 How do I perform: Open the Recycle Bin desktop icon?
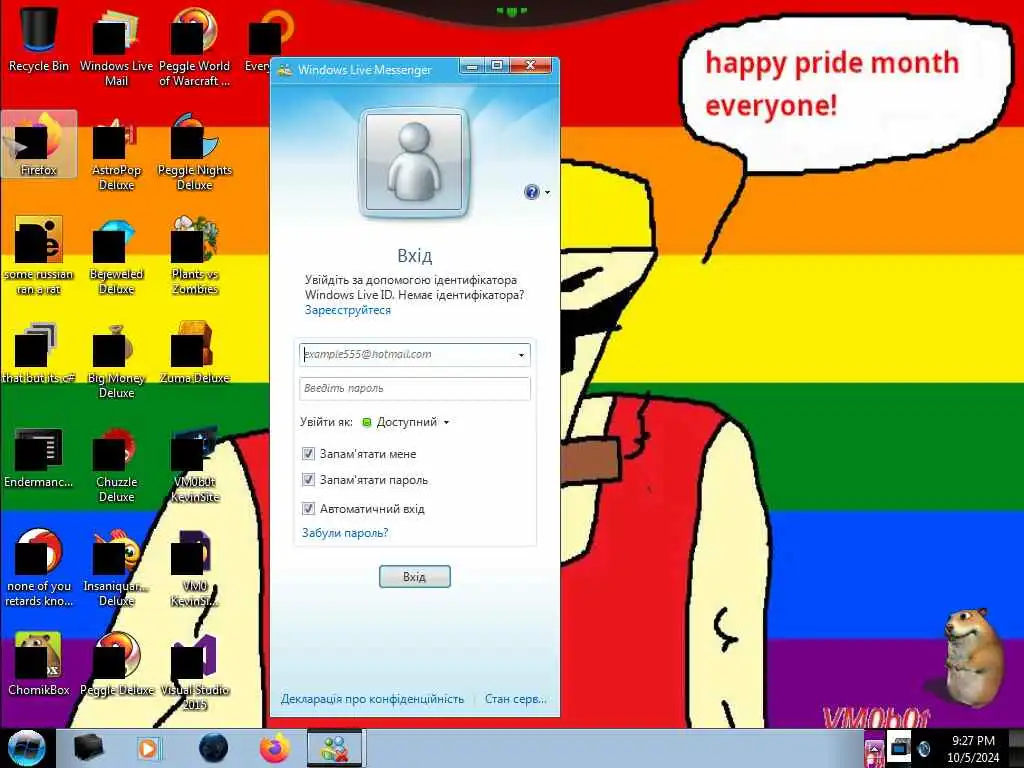39,39
